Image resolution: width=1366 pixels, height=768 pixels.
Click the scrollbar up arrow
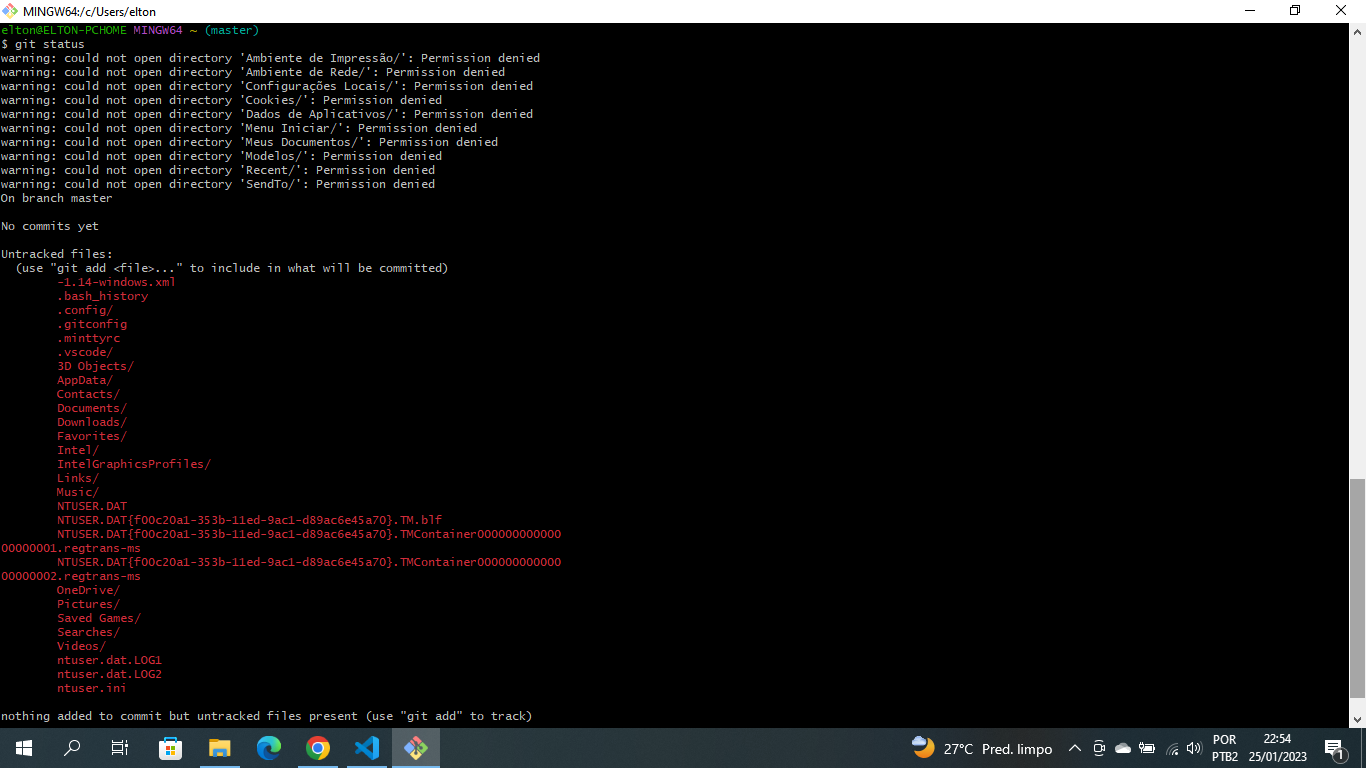click(x=1357, y=31)
